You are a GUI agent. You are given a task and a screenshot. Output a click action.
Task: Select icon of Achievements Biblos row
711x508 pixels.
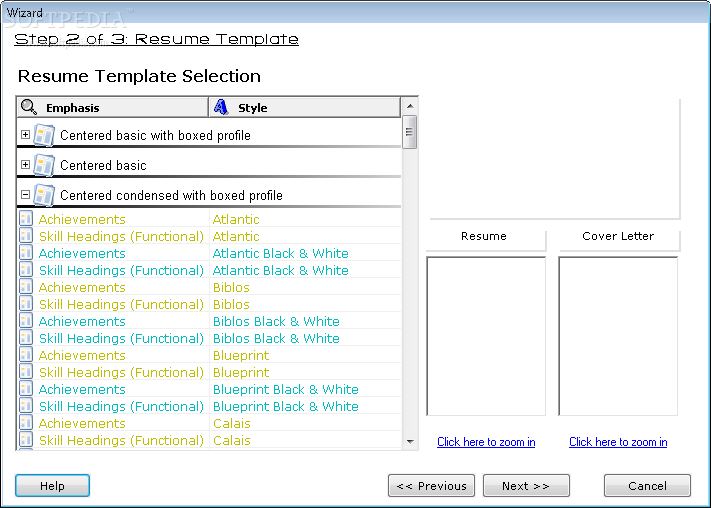tap(26, 287)
